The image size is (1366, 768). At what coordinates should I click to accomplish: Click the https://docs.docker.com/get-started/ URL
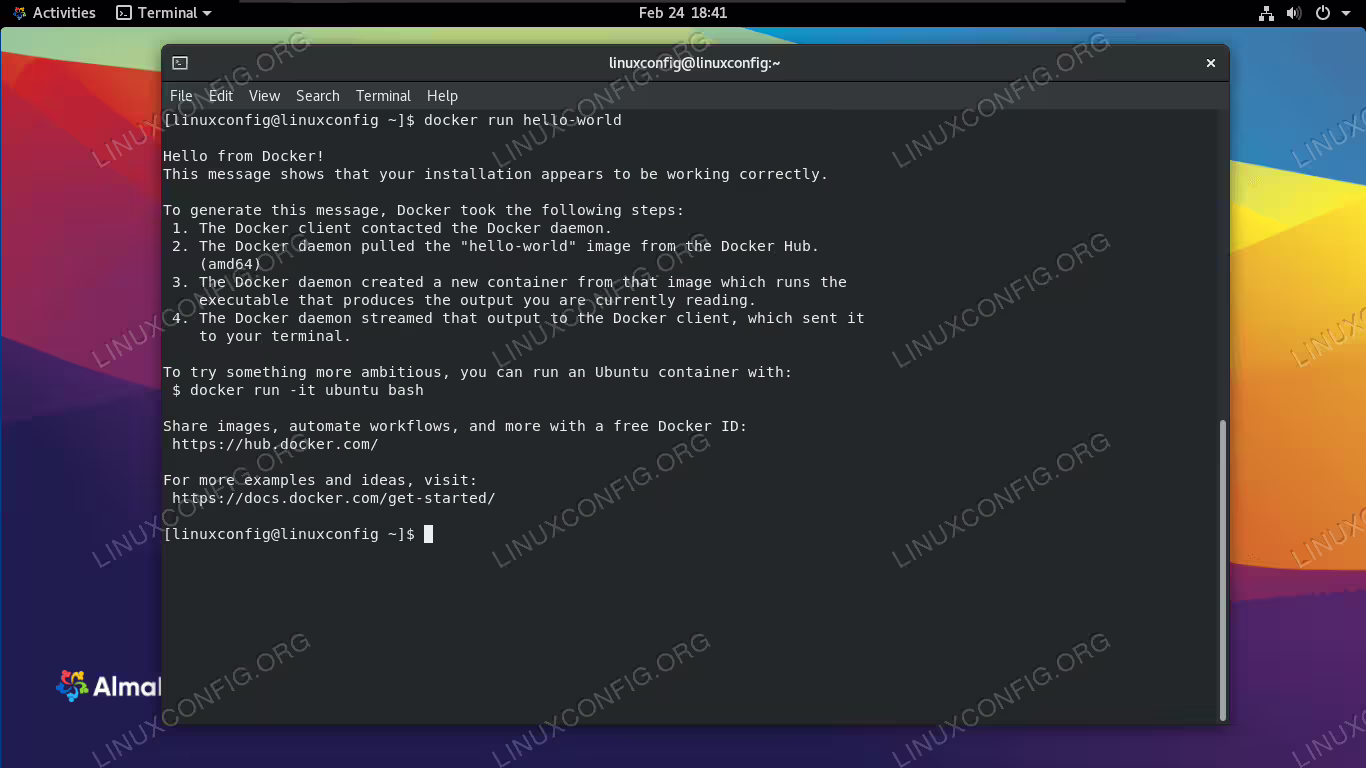(334, 498)
